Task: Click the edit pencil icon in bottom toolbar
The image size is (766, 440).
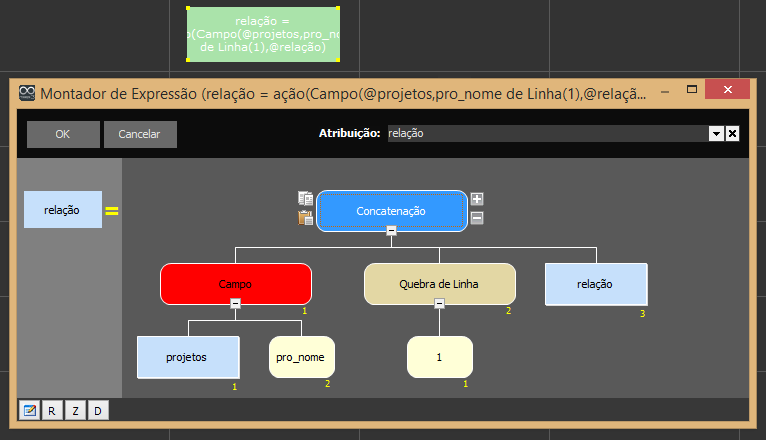Action: click(30, 411)
